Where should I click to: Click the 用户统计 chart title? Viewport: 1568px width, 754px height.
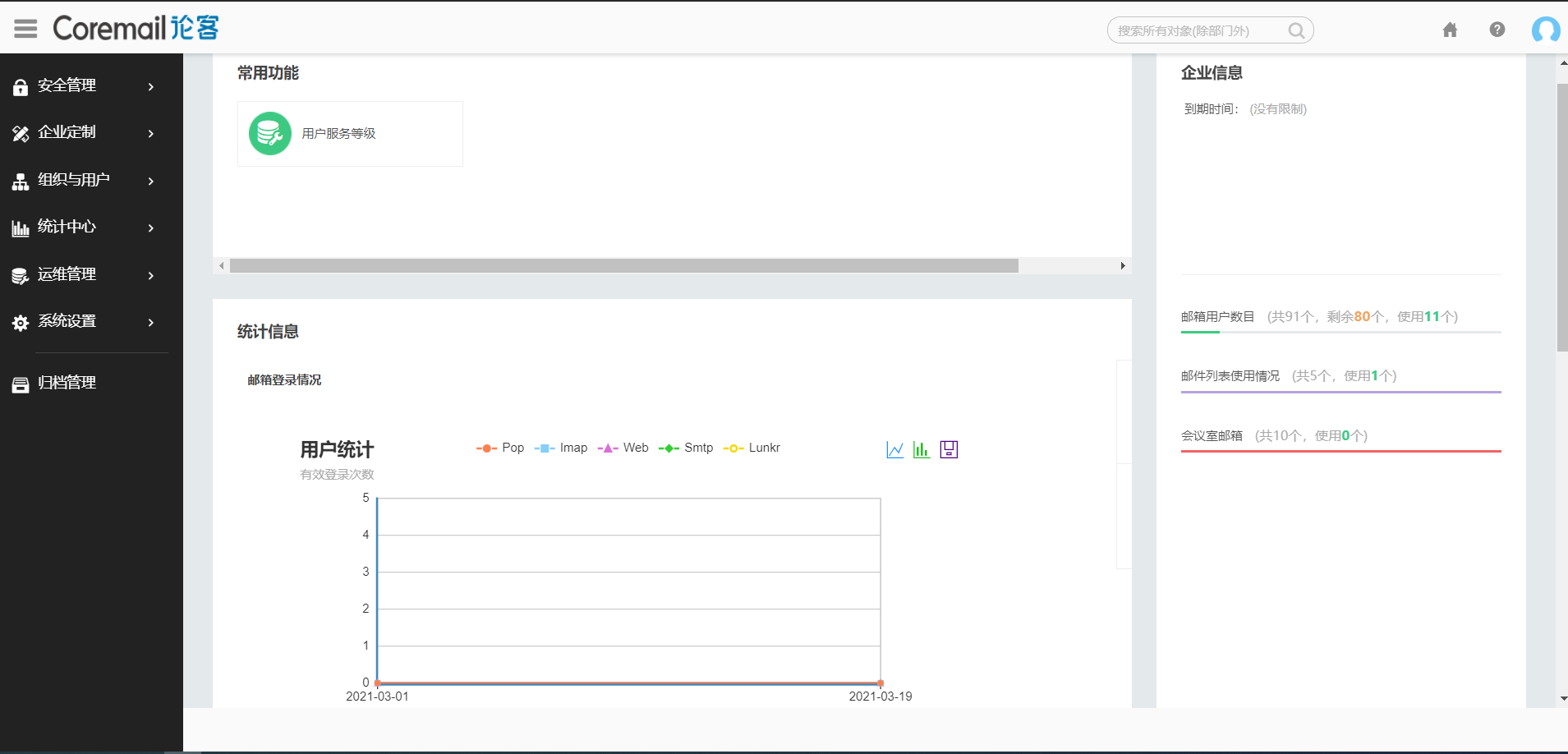[x=337, y=449]
